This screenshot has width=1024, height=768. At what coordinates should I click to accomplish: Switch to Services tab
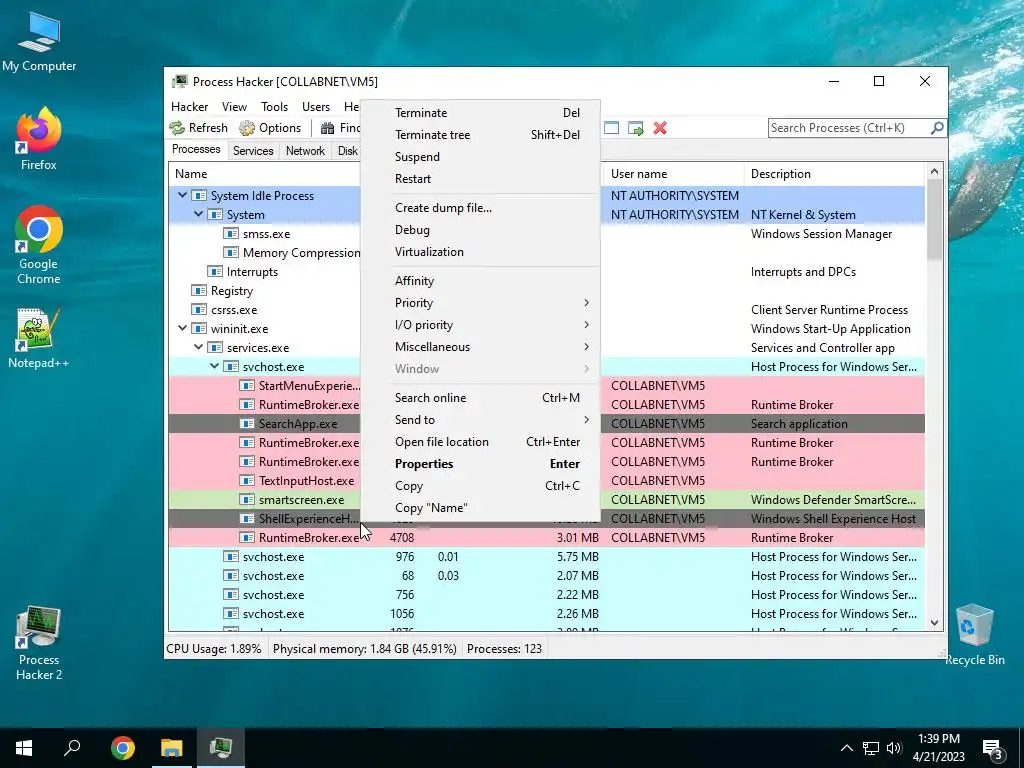tap(253, 151)
